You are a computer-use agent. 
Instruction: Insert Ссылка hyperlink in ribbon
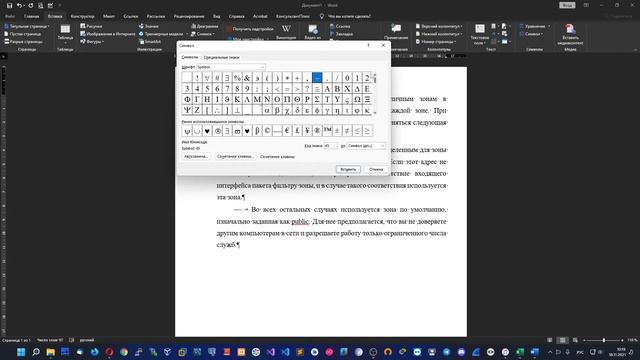click(340, 26)
